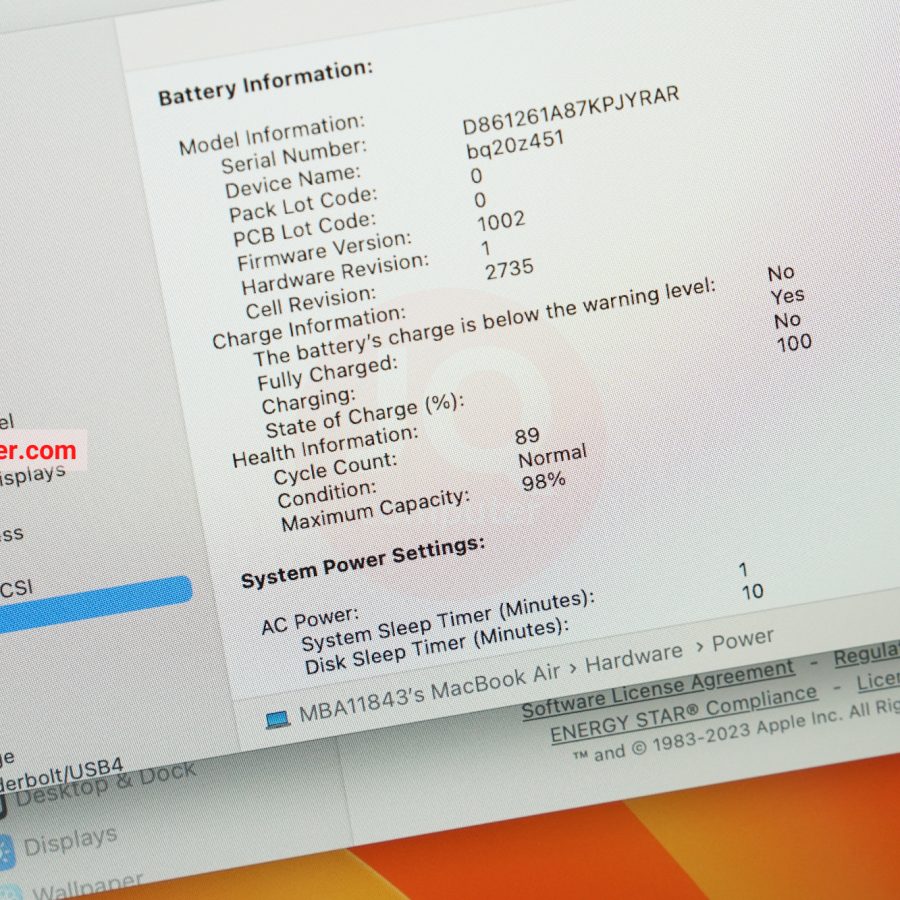This screenshot has height=900, width=900.
Task: Select the highlighted blue row in the sidebar
Action: (x=95, y=604)
